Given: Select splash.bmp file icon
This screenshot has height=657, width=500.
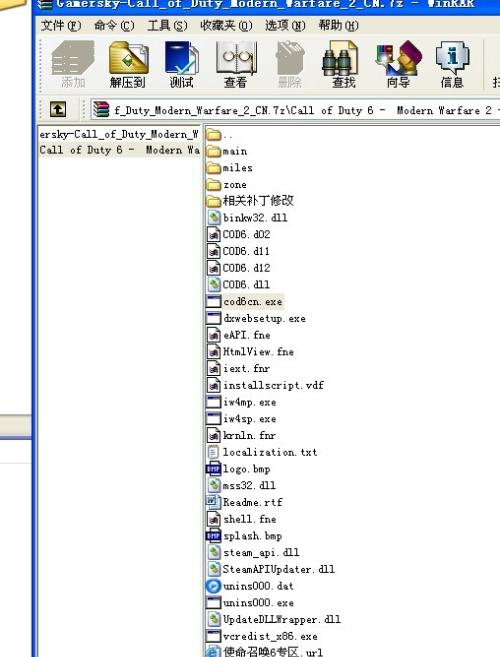Looking at the screenshot, I should click(x=214, y=536).
